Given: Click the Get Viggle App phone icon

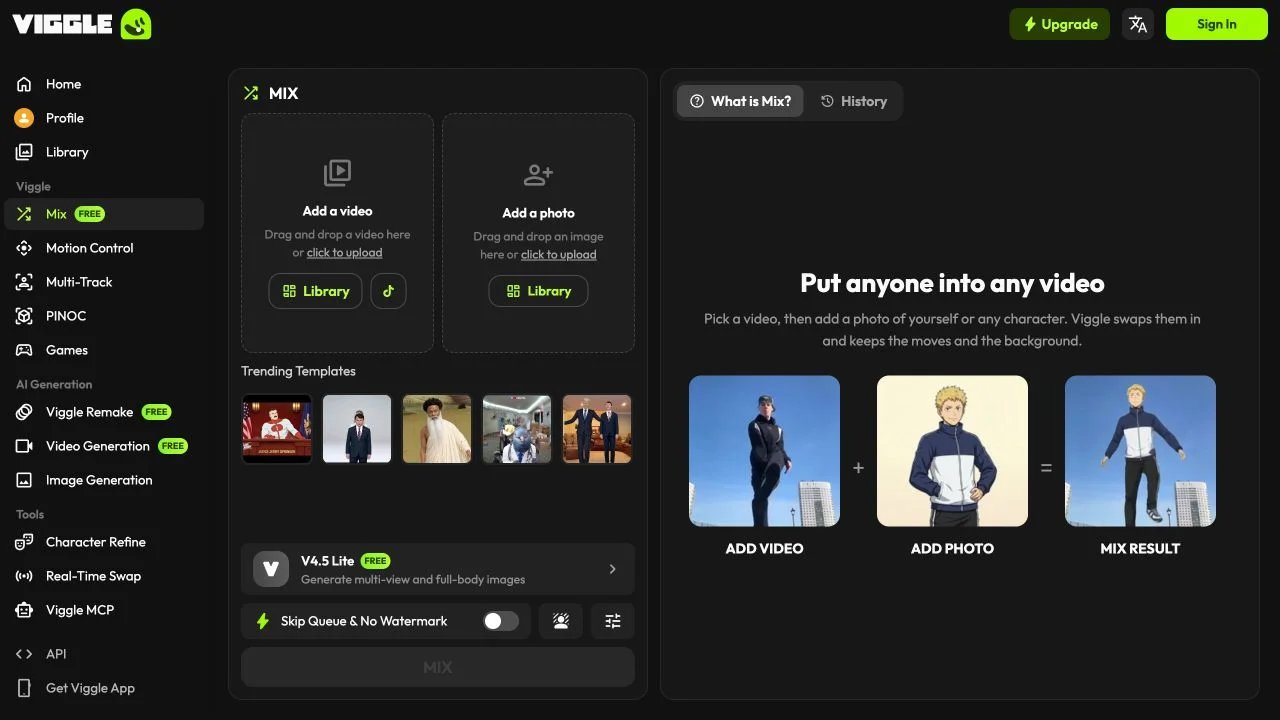Looking at the screenshot, I should pos(24,688).
